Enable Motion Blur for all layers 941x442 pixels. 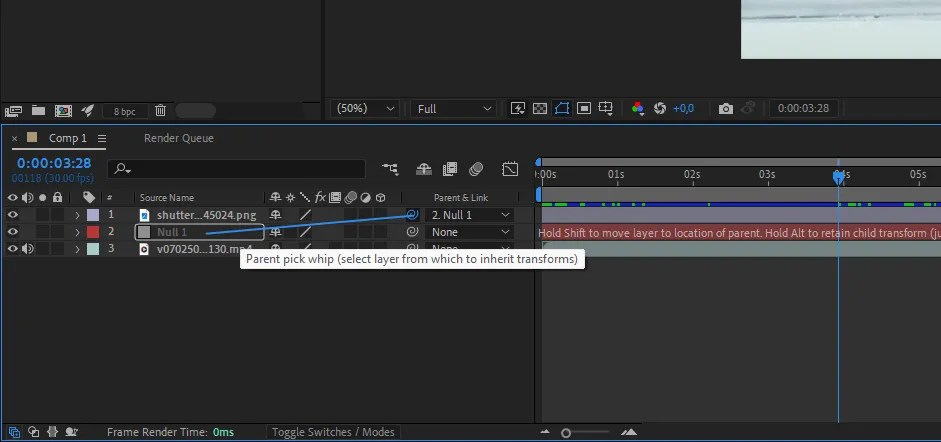(476, 169)
